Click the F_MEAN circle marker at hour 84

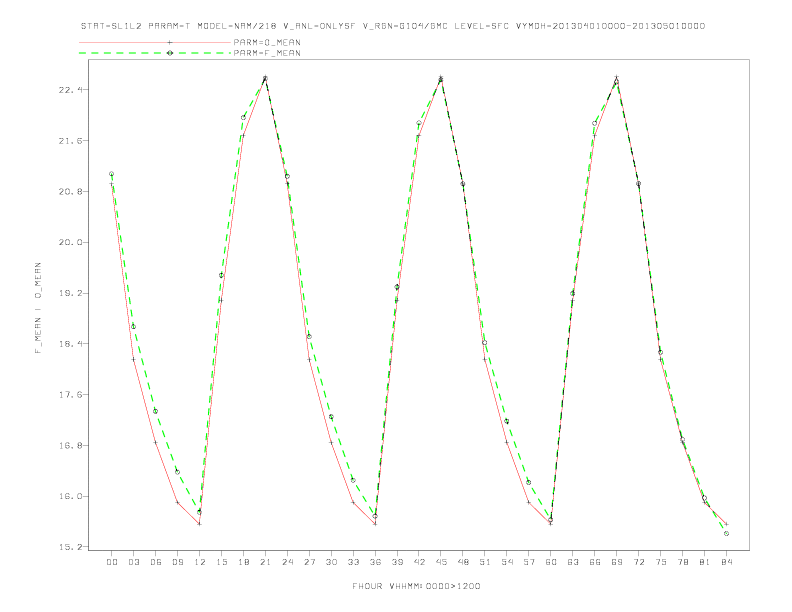pyautogui.click(x=726, y=533)
